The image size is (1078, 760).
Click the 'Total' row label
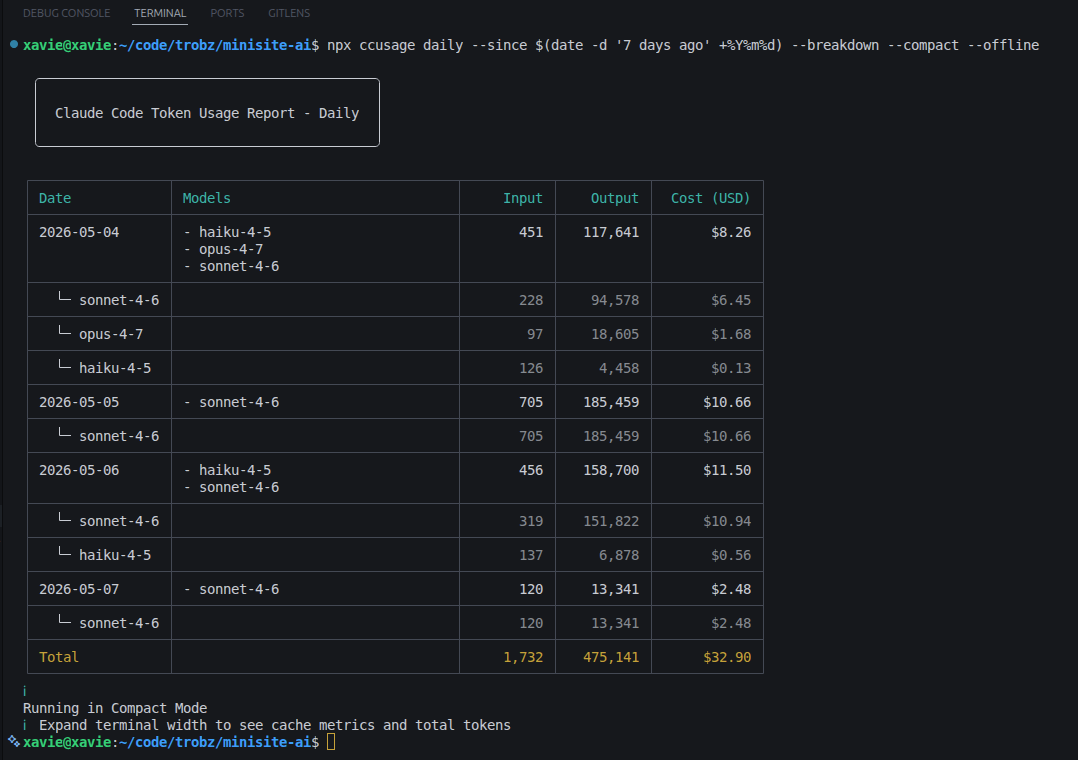pyautogui.click(x=59, y=658)
